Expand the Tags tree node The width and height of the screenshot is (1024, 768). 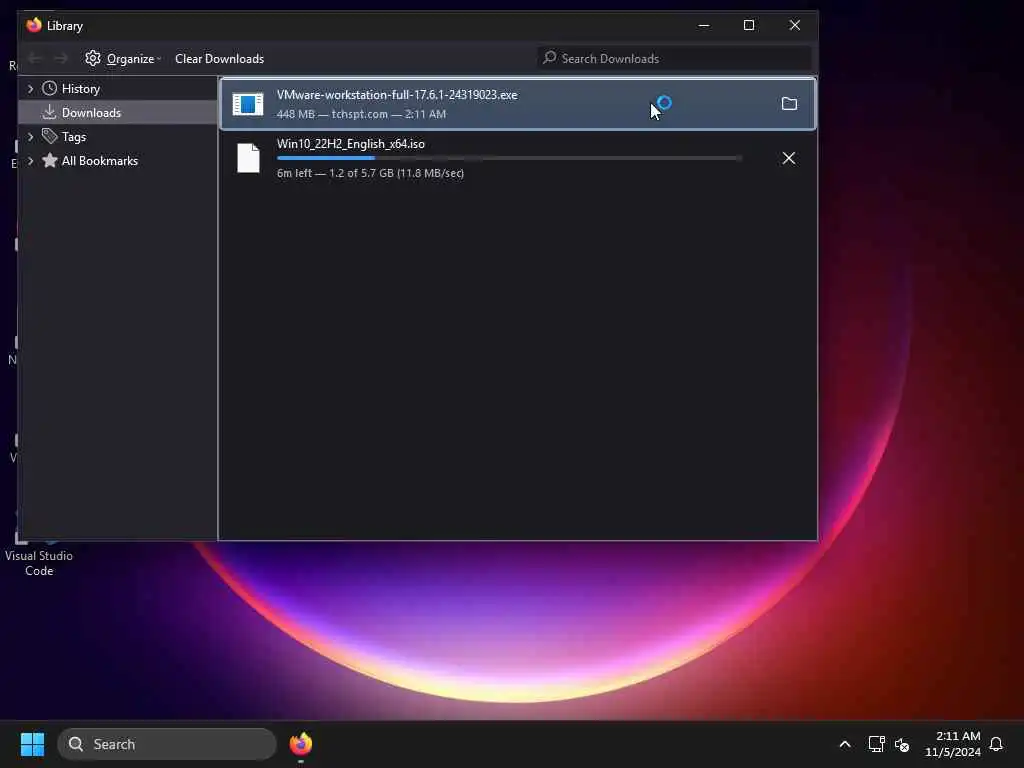[30, 137]
